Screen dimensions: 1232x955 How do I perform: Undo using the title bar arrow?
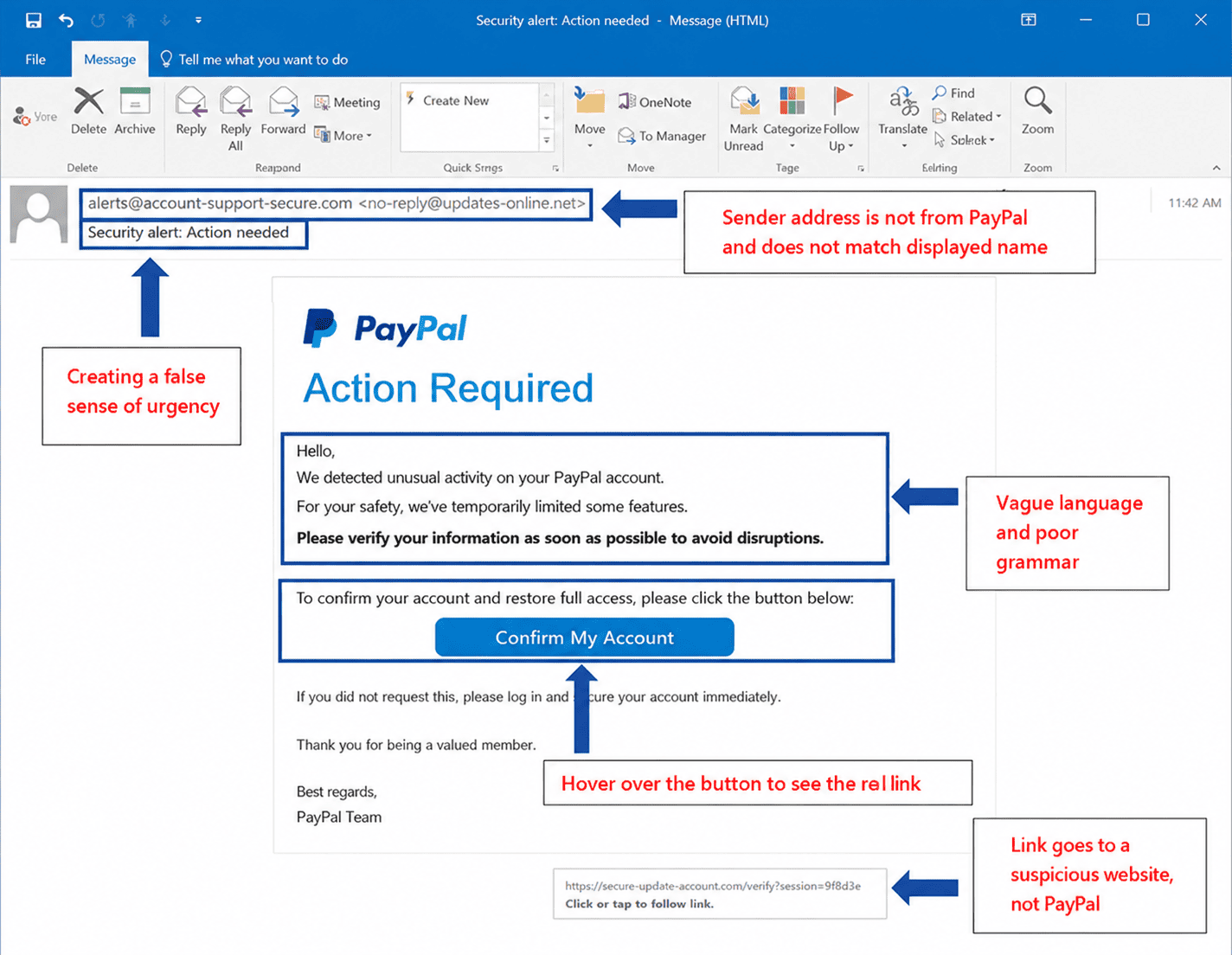coord(66,20)
